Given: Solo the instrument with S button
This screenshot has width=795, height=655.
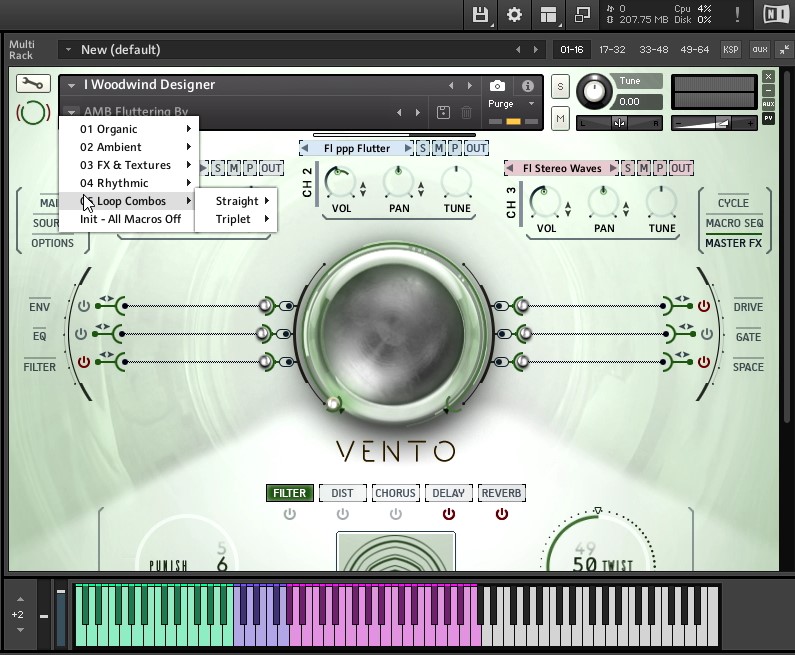Looking at the screenshot, I should click(x=560, y=87).
